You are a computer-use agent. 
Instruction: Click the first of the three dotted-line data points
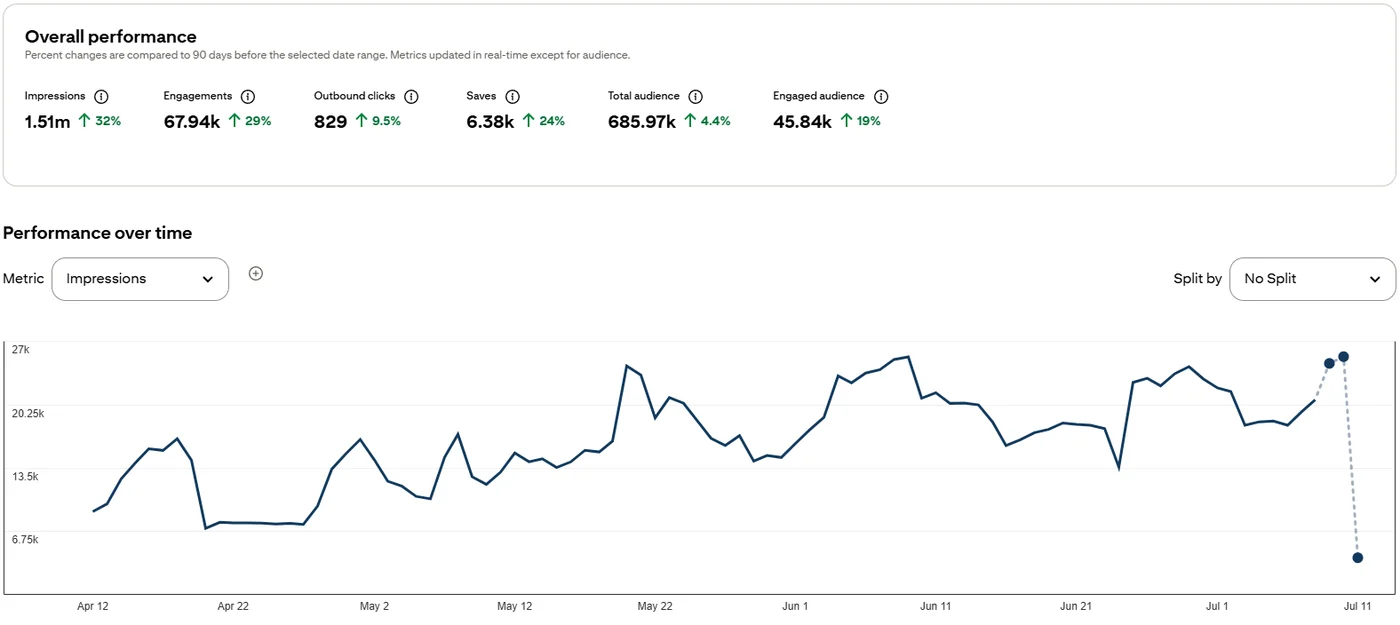1329,364
